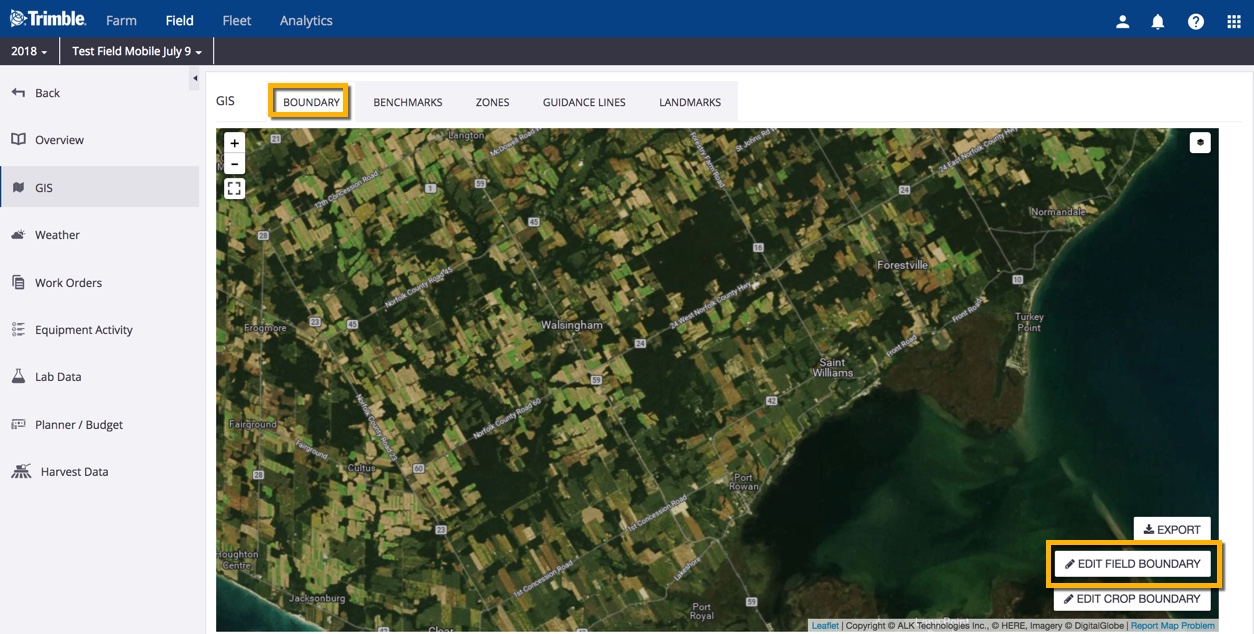The width and height of the screenshot is (1254, 634).
Task: Switch to the Benchmarks tab
Action: 407,102
